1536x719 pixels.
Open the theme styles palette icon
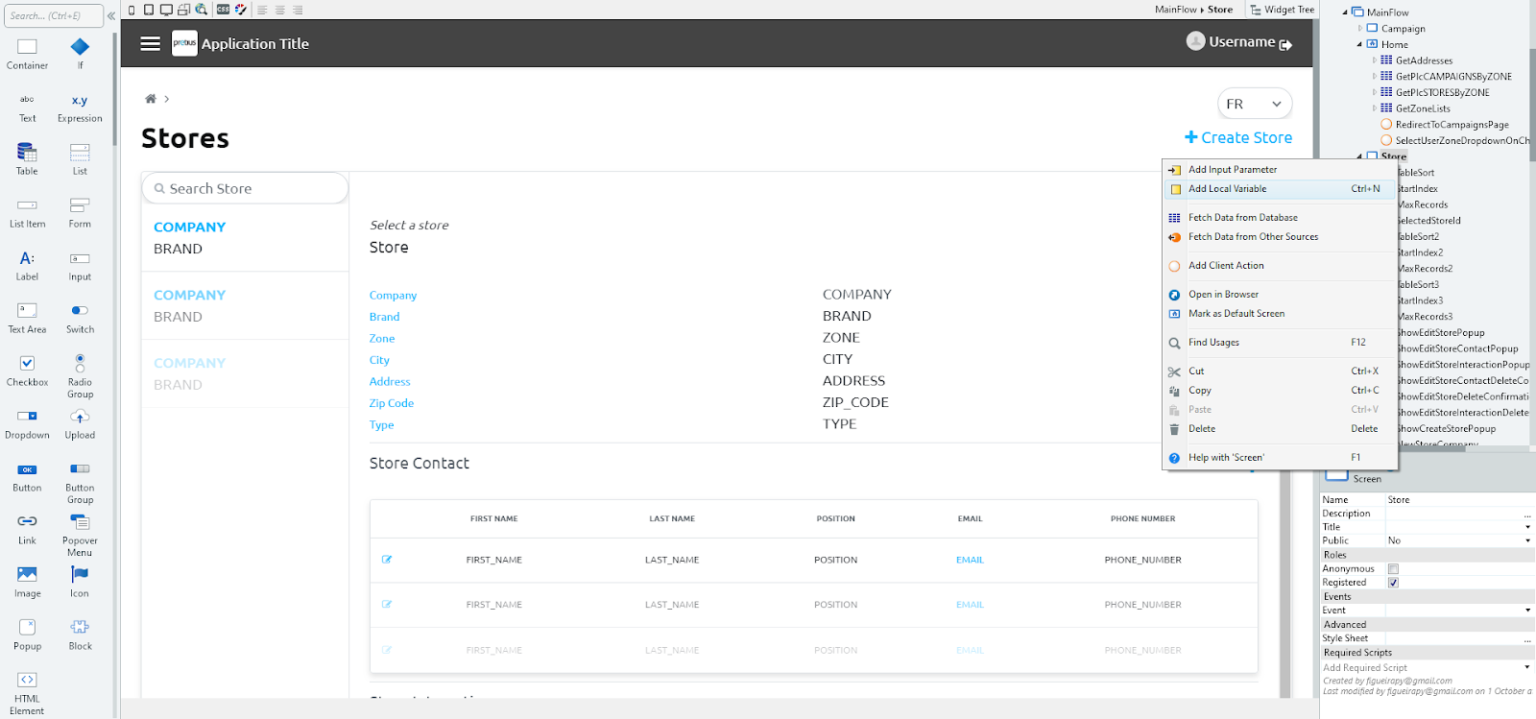[x=241, y=9]
